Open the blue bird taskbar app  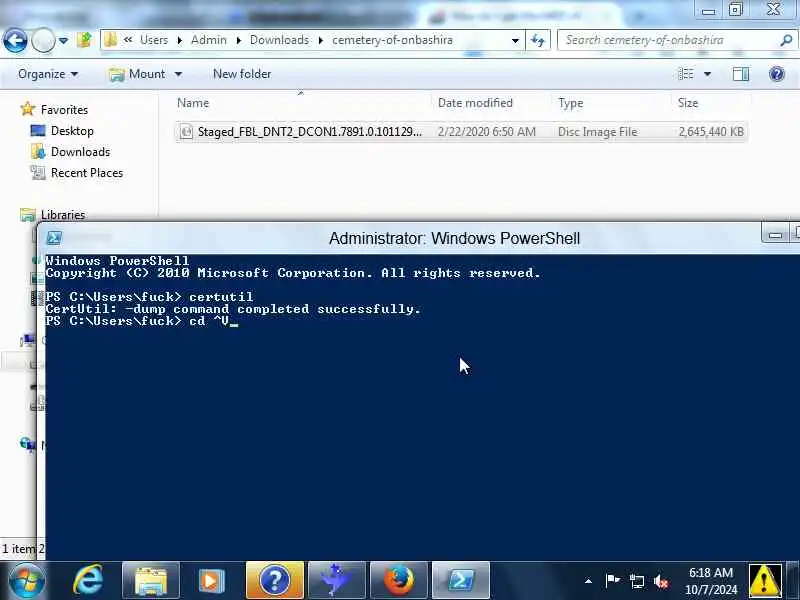[x=337, y=581]
